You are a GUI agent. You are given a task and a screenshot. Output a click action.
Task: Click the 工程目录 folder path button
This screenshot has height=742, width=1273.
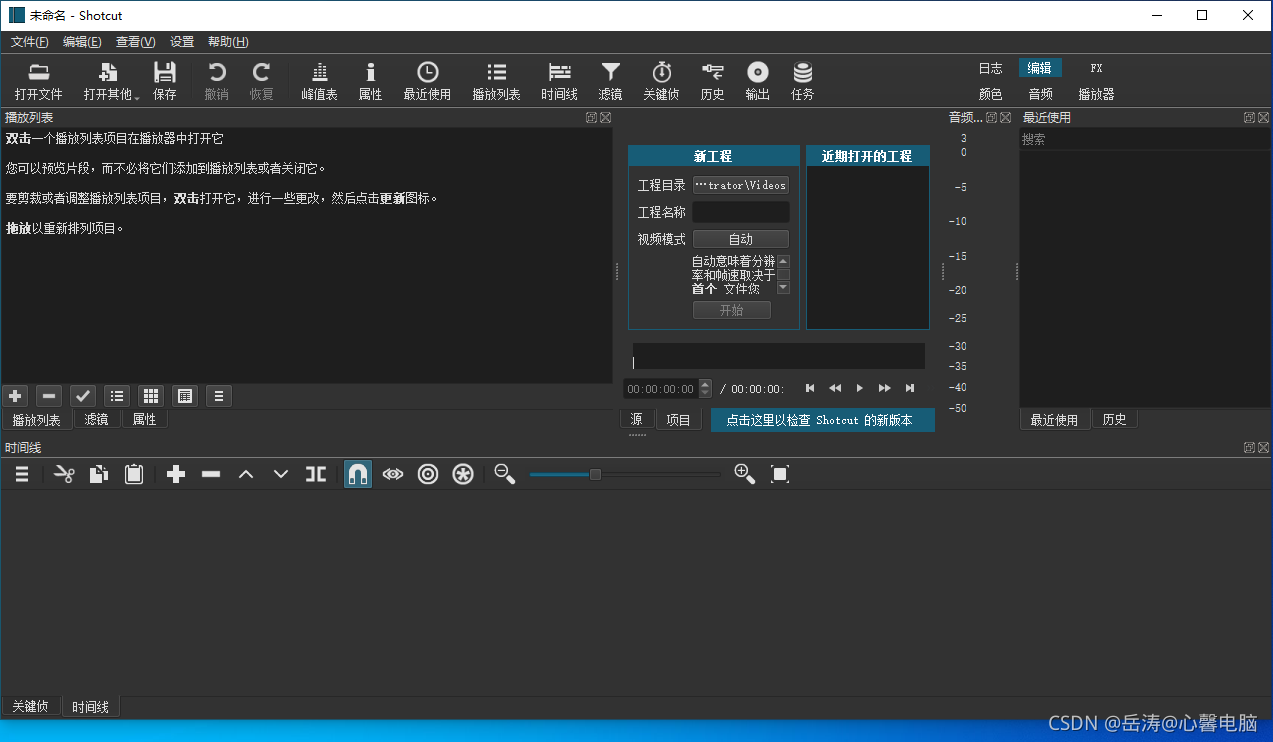[x=741, y=185]
